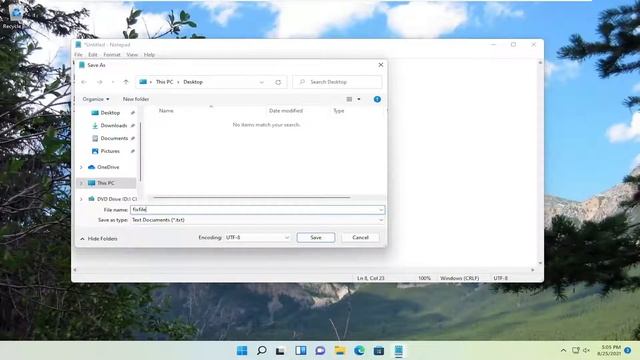Sort by the Name column header
640x360 pixels.
166,111
